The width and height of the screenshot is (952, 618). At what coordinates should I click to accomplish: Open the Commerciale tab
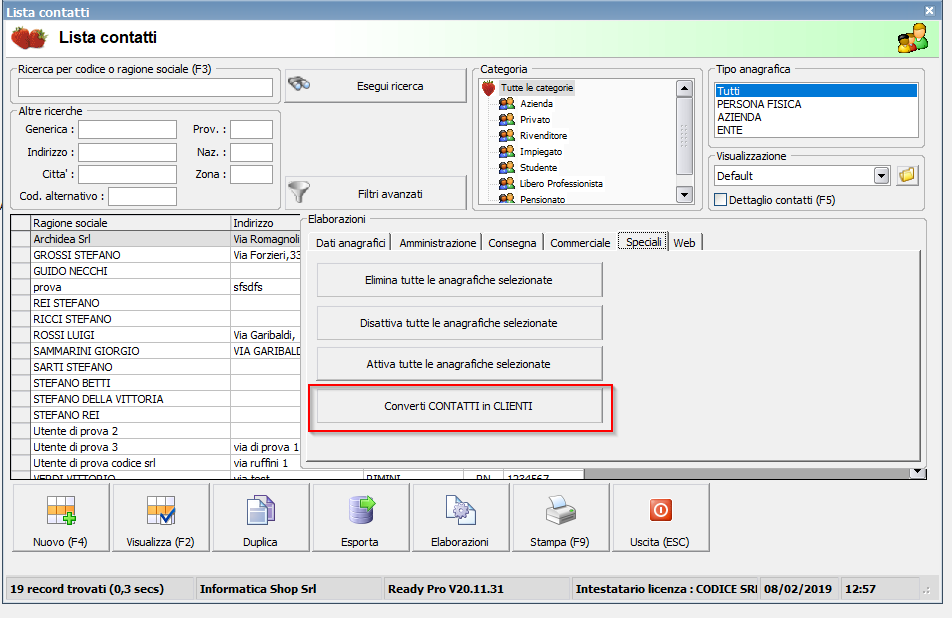[x=580, y=243]
